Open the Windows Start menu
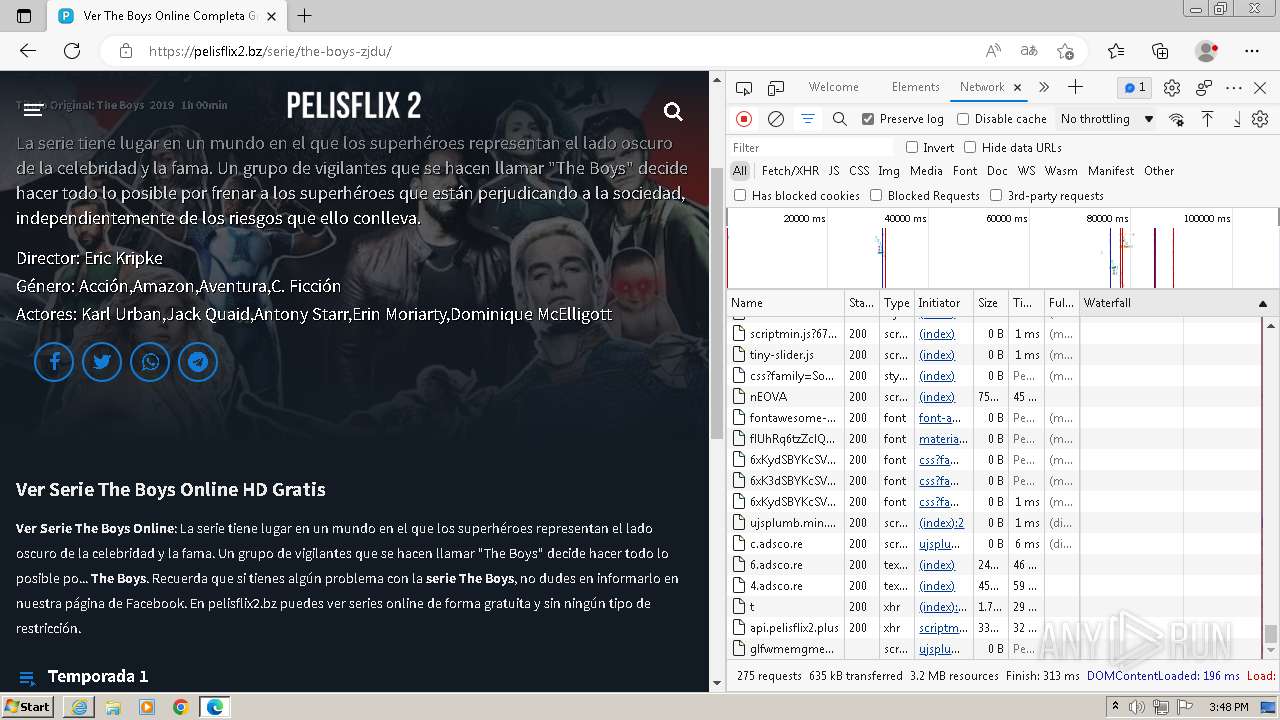This screenshot has height=720, width=1280. point(28,706)
